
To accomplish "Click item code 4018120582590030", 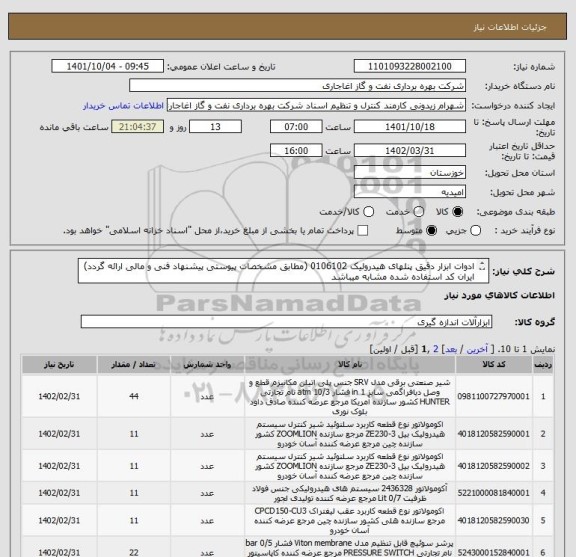I will tap(493, 521).
